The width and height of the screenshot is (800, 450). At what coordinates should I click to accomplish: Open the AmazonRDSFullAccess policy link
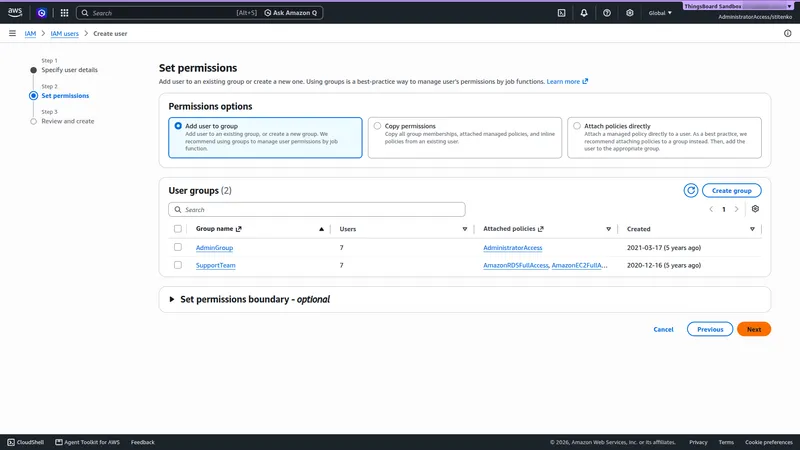point(515,265)
